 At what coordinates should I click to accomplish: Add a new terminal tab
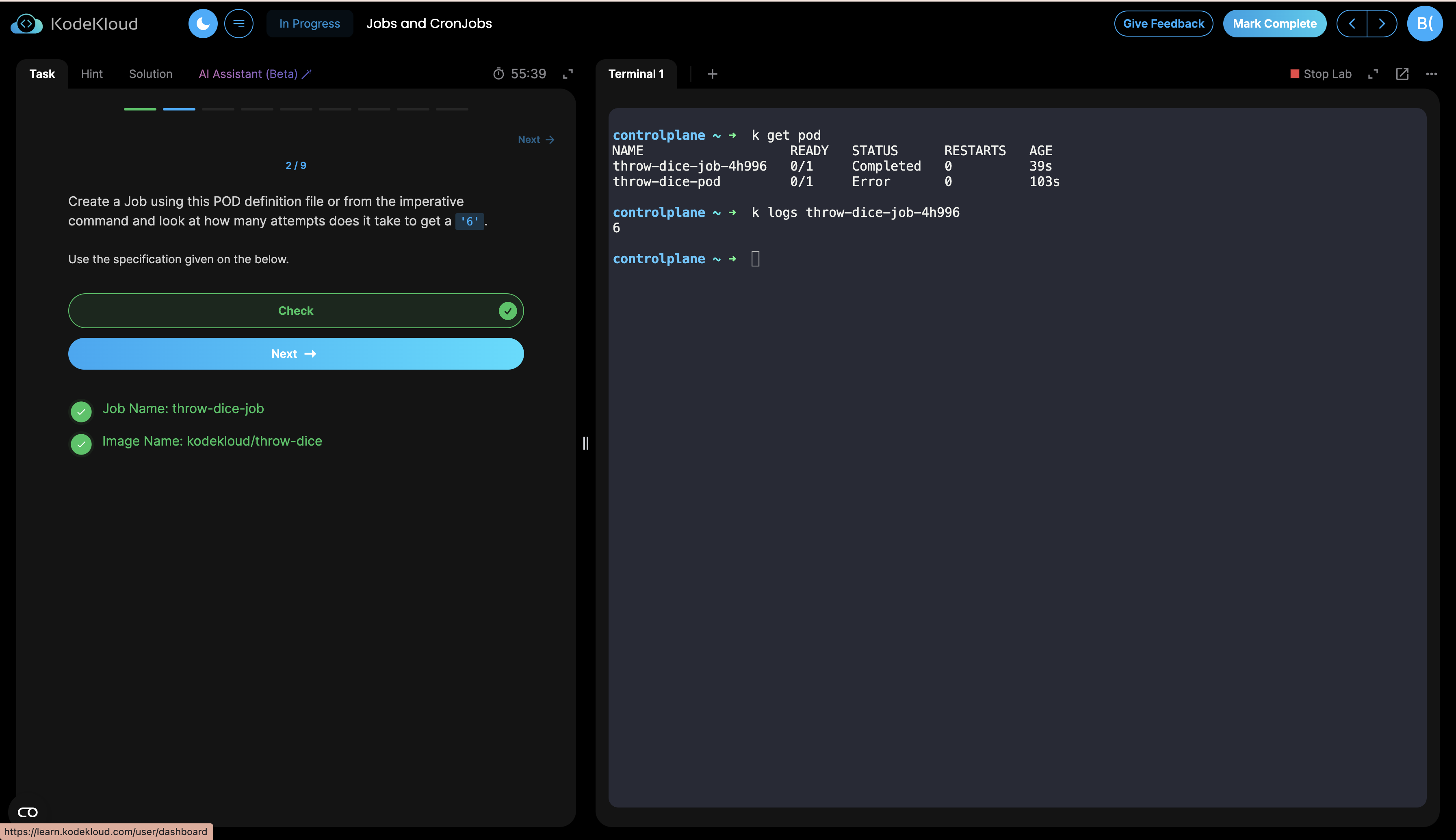pos(713,74)
